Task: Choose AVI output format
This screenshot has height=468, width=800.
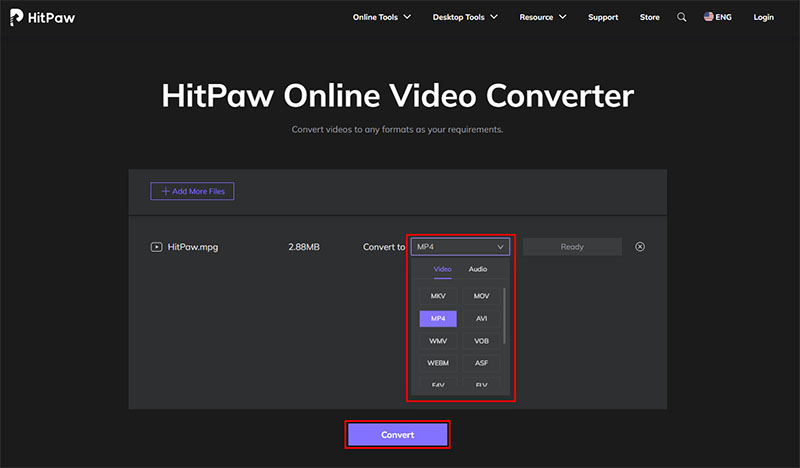Action: tap(481, 318)
